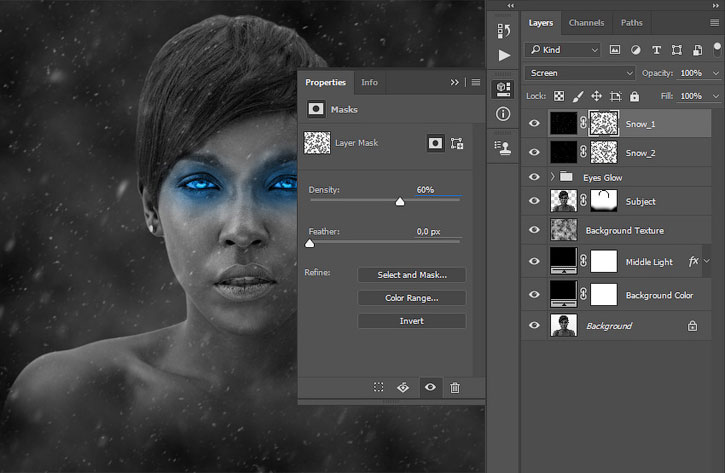Screen dimensions: 725x473
Task: Toggle mask visibility eye in Properties
Action: tap(430, 387)
